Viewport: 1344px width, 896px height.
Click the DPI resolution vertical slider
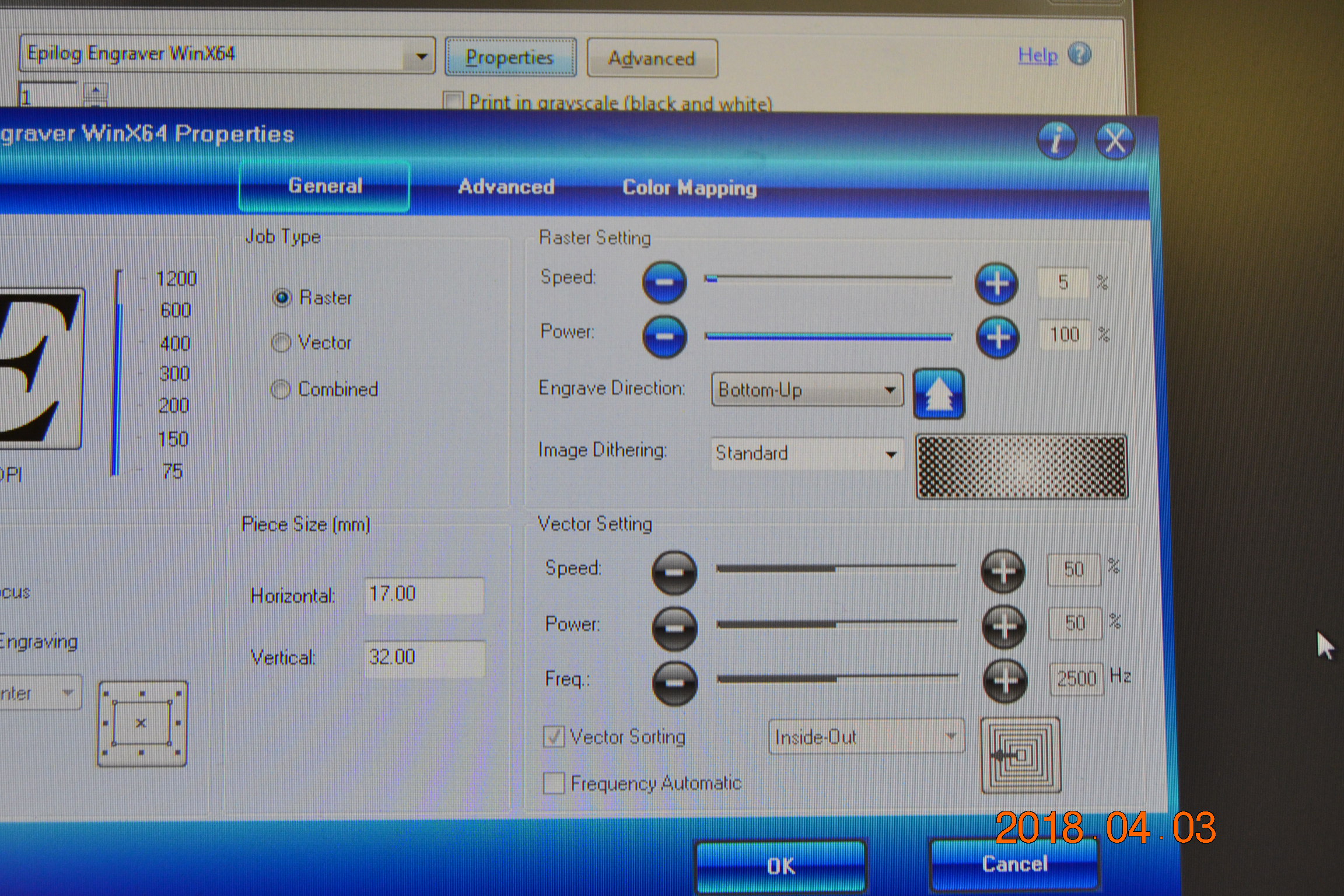coord(118,373)
